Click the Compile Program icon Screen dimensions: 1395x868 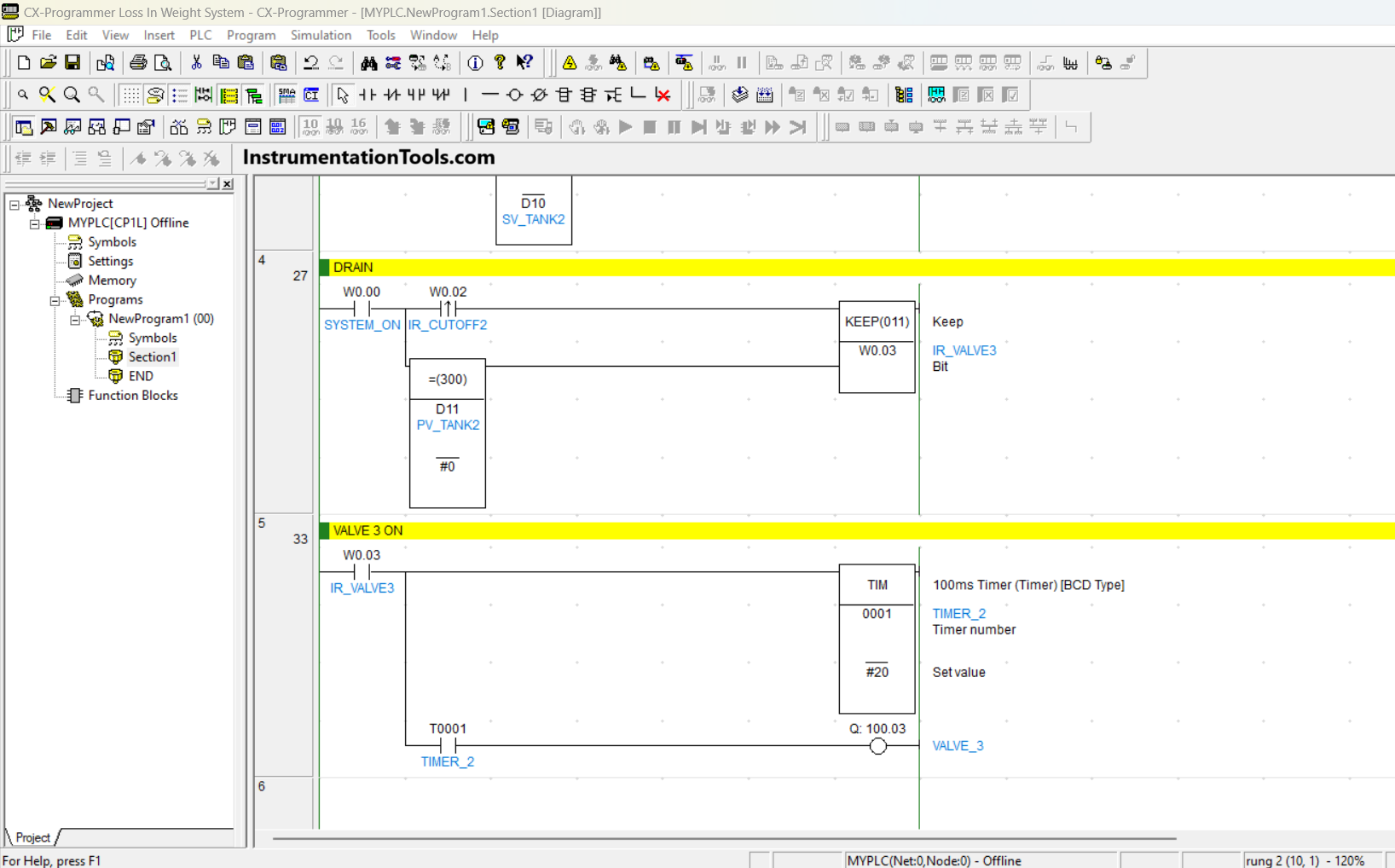[739, 95]
